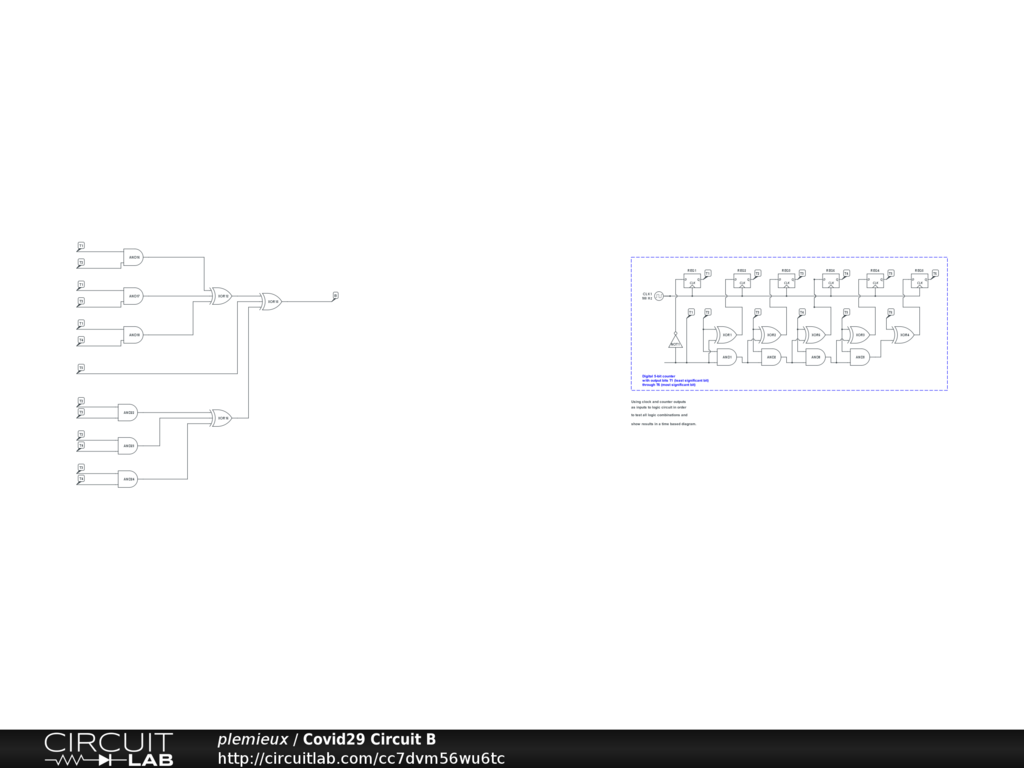Viewport: 1024px width, 768px height.
Task: Select the output node label B
Action: point(335,295)
